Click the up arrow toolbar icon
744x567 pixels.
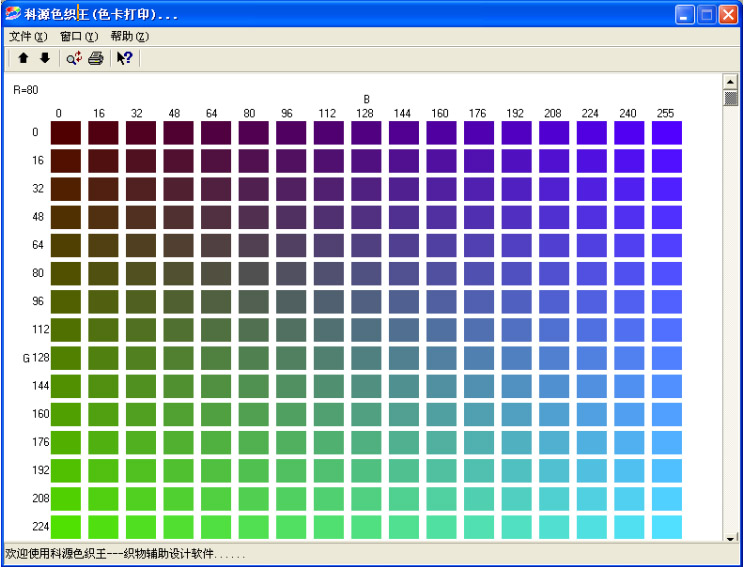(23, 58)
